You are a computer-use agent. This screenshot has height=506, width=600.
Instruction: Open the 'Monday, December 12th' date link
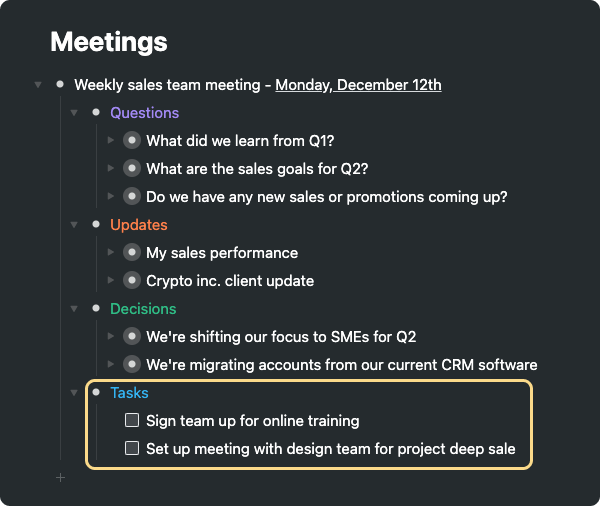click(358, 85)
